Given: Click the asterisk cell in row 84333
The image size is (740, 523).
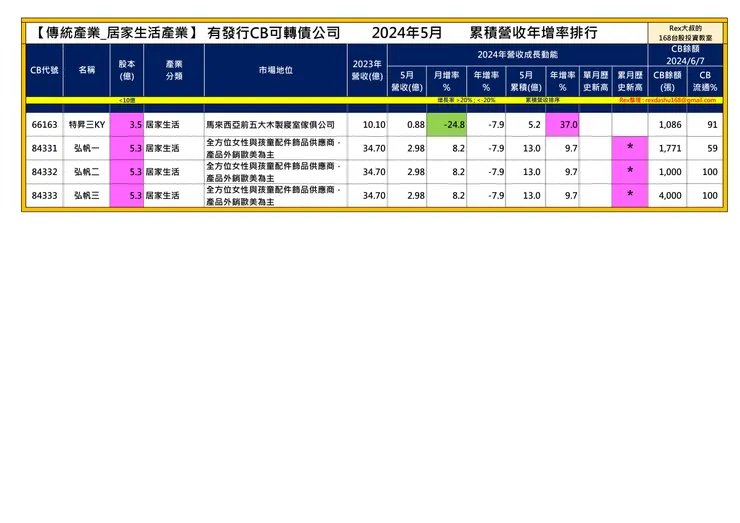Looking at the screenshot, I should click(x=630, y=195).
